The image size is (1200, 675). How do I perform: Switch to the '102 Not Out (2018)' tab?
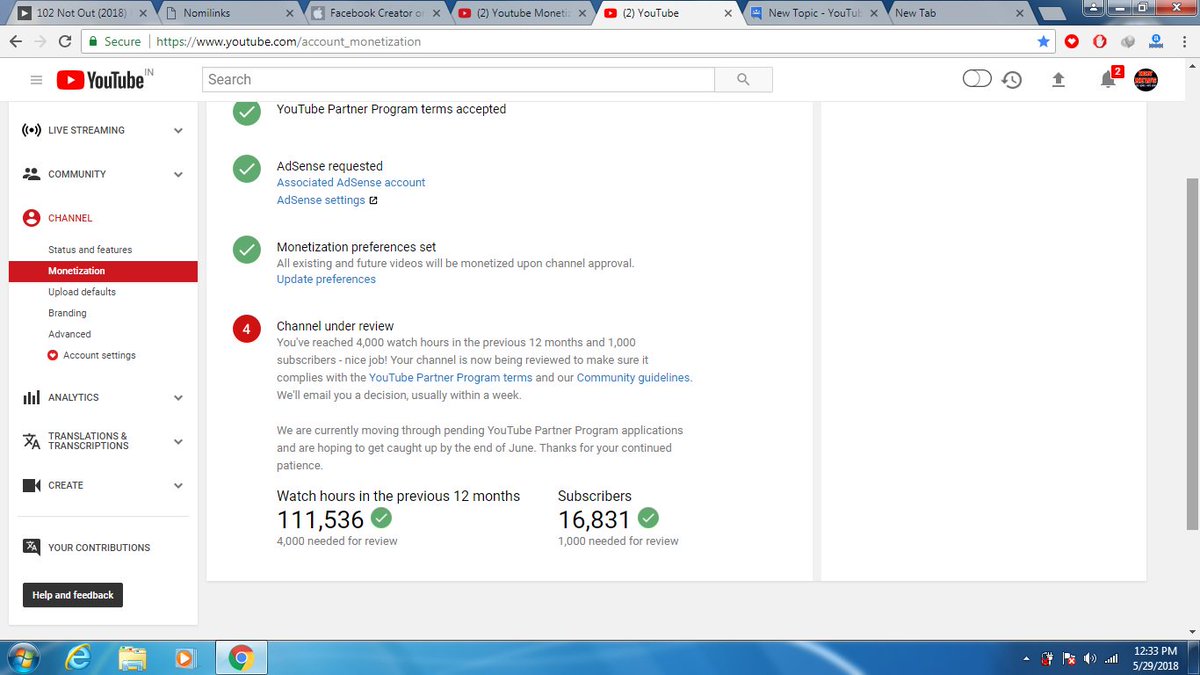(81, 14)
